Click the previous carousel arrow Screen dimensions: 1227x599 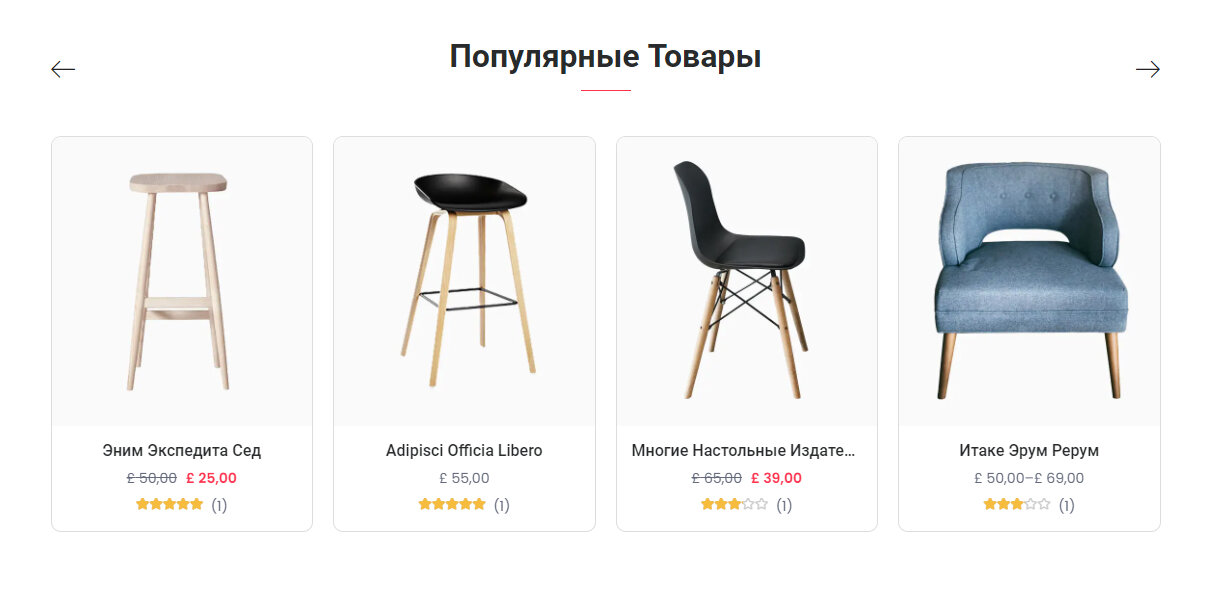click(63, 69)
